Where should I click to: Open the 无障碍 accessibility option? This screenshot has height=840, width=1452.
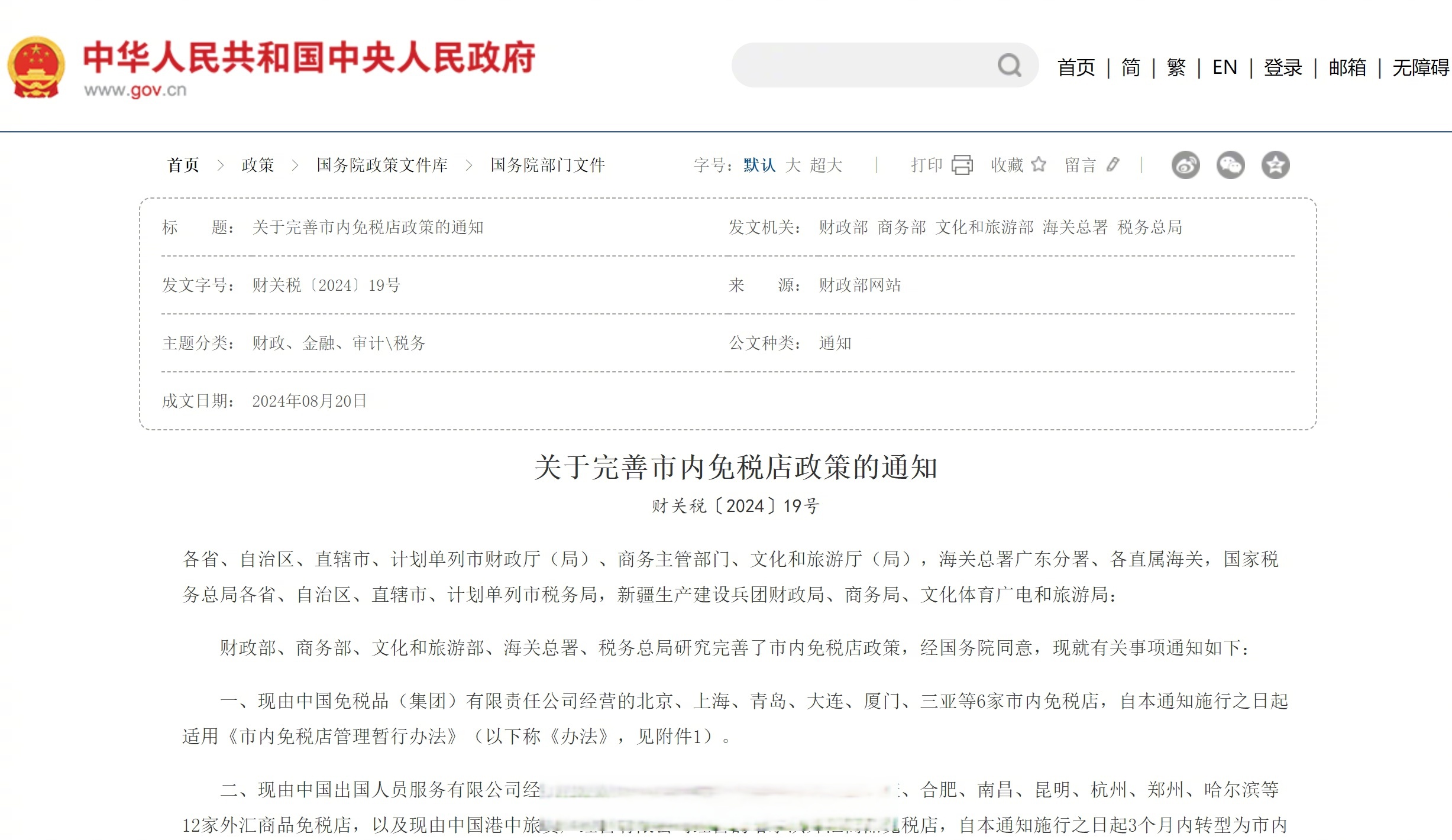1419,67
